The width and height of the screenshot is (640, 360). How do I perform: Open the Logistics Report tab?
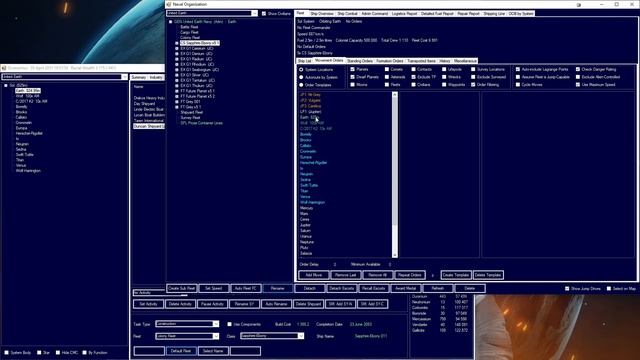(x=404, y=13)
